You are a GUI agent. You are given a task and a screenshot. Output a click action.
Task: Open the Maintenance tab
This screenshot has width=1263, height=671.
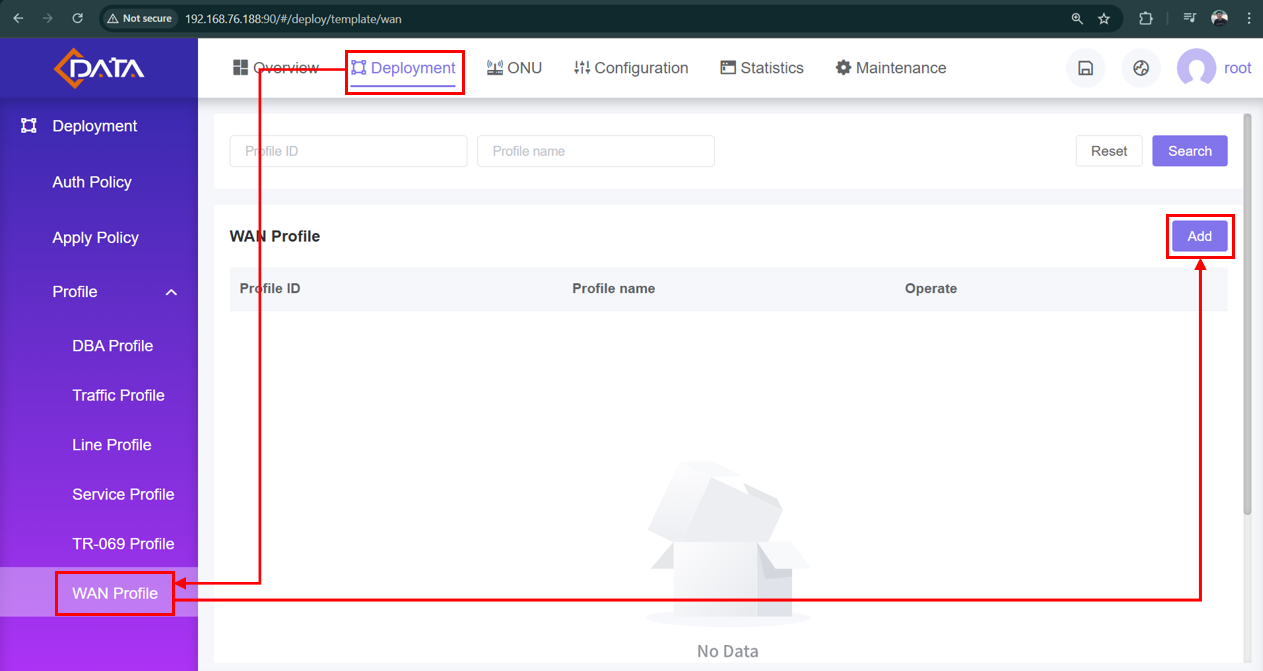(x=891, y=68)
